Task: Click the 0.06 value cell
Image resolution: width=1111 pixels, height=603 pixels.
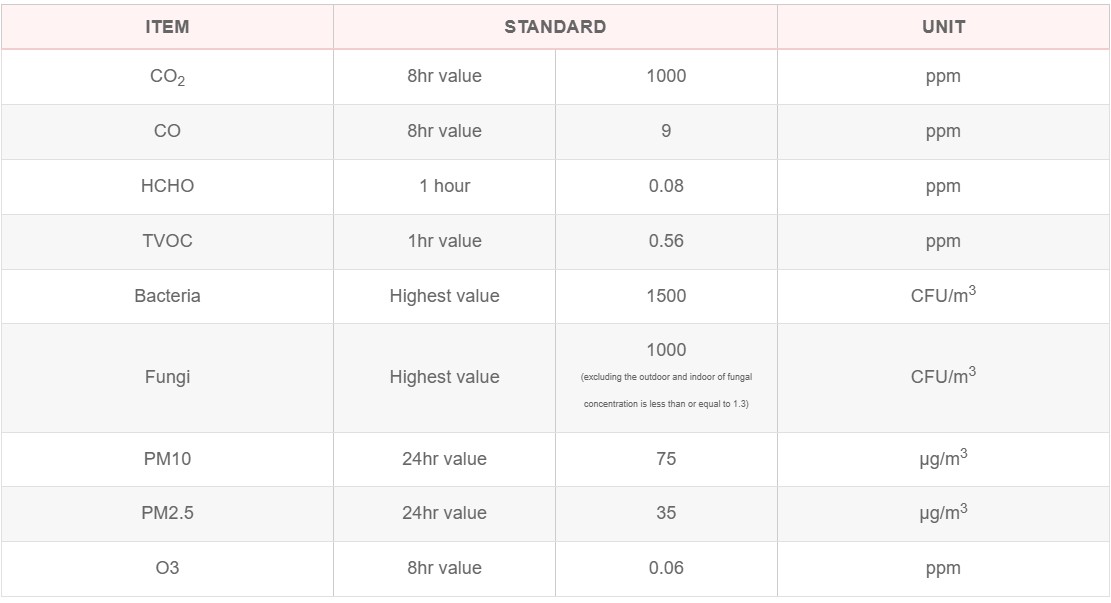Action: pyautogui.click(x=666, y=568)
